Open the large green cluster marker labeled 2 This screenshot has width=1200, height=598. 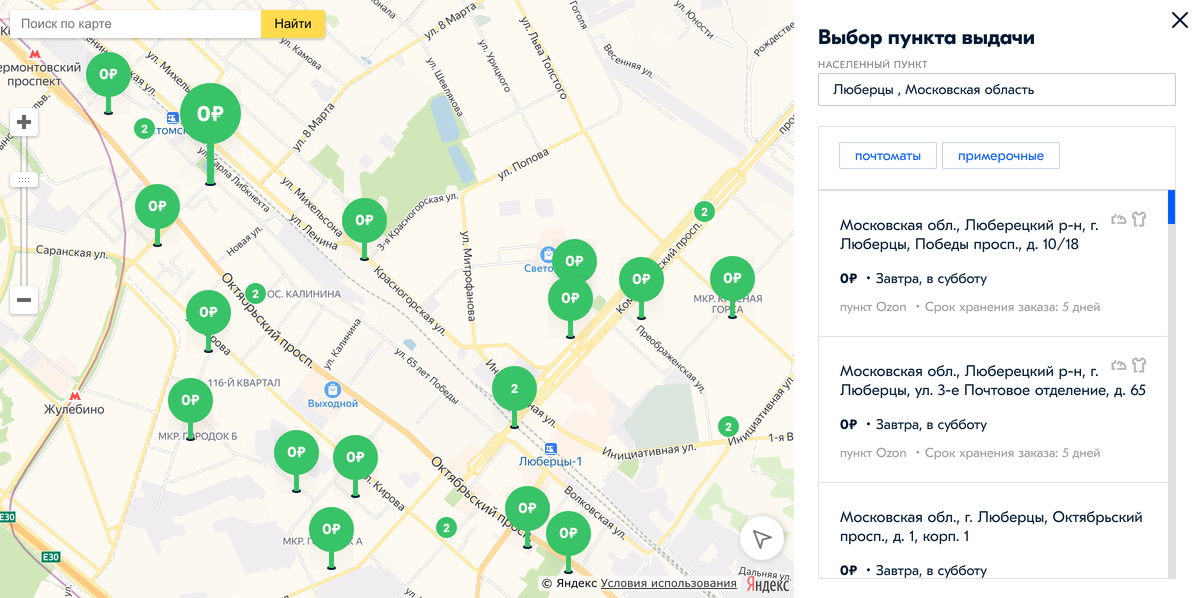point(514,388)
